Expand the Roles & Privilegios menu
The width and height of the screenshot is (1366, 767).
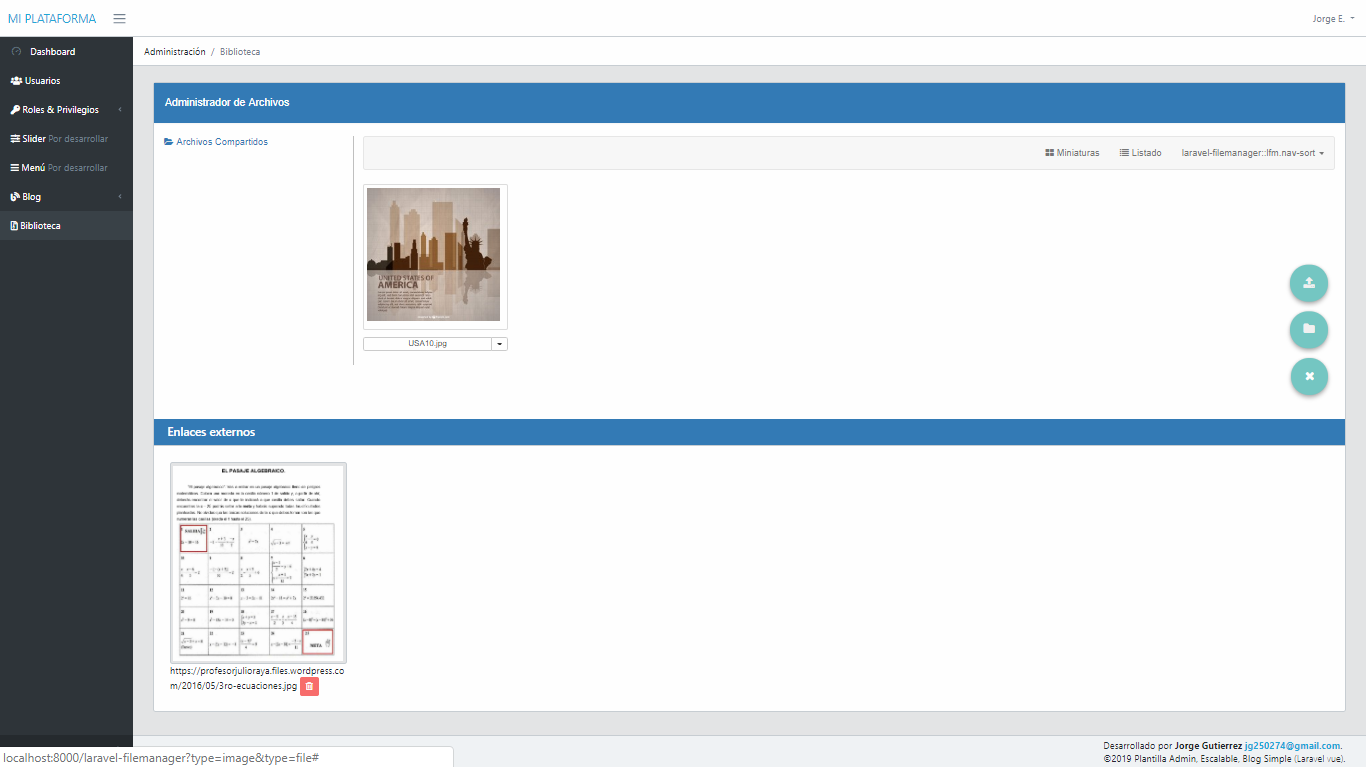(x=66, y=110)
